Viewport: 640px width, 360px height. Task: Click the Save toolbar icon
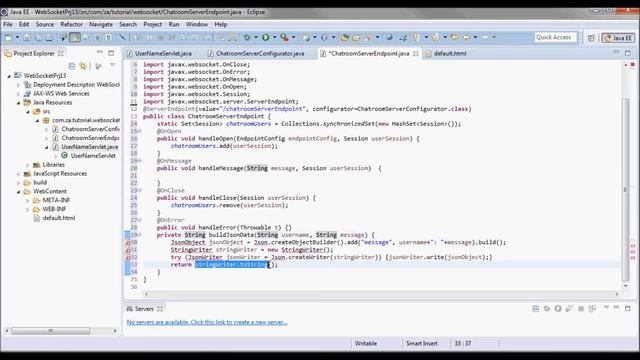pos(27,38)
